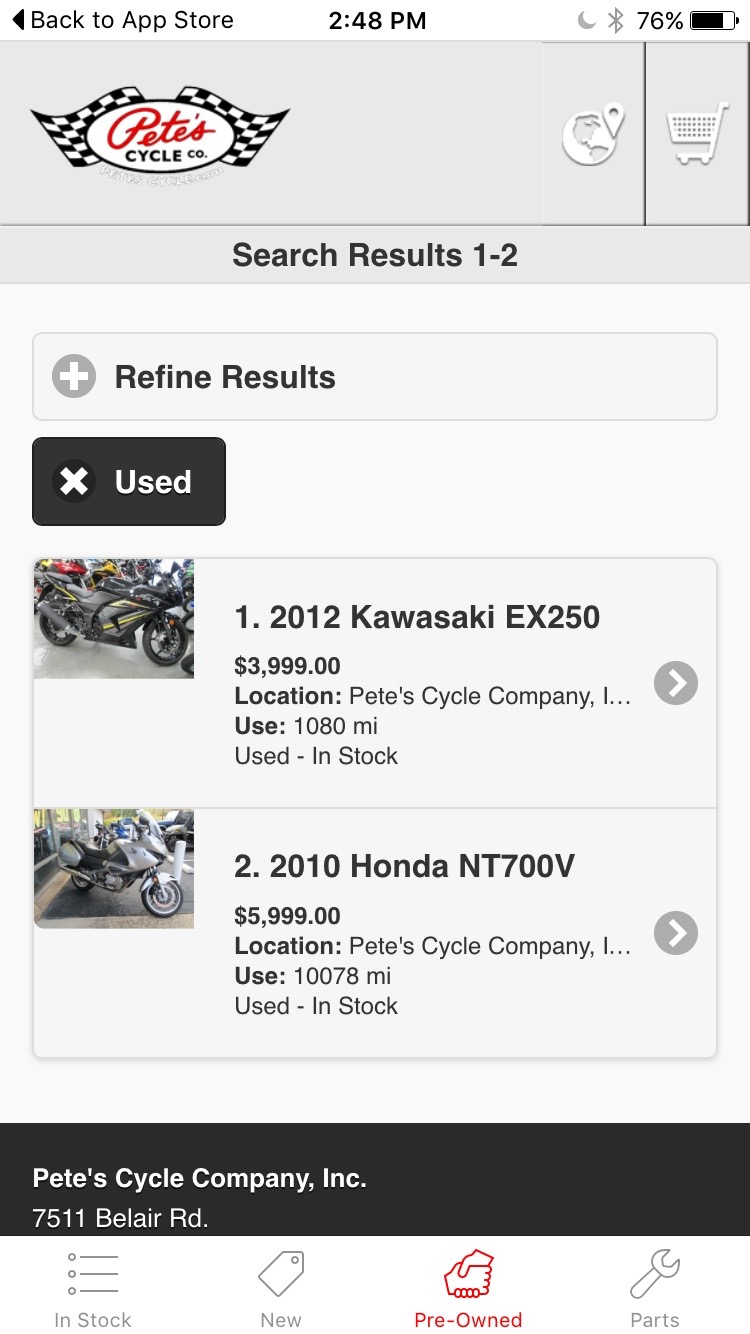
Task: Open Kawasaki EX250 details arrow
Action: (676, 683)
